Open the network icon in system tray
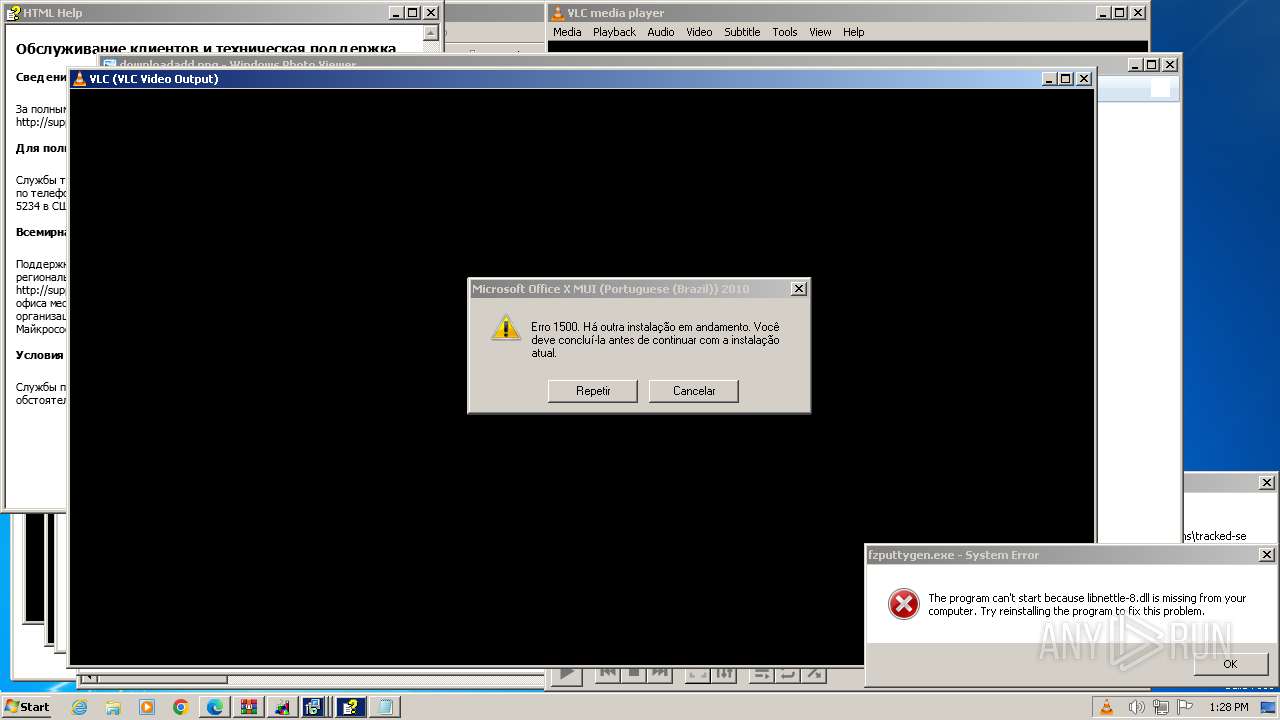Image resolution: width=1280 pixels, height=720 pixels. [1161, 707]
